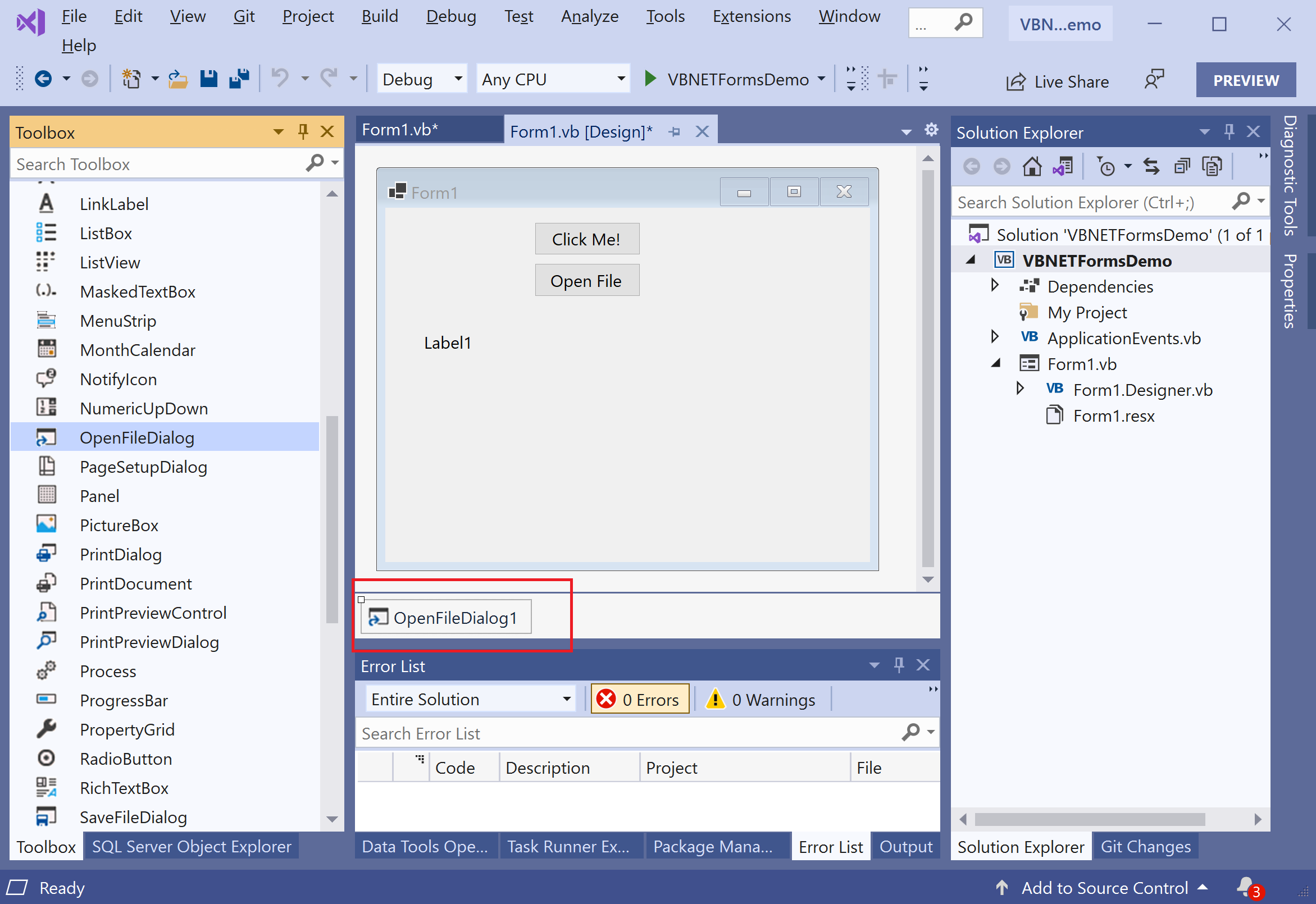Click Solution Explorer Home icon
Image resolution: width=1316 pixels, height=904 pixels.
(1031, 167)
